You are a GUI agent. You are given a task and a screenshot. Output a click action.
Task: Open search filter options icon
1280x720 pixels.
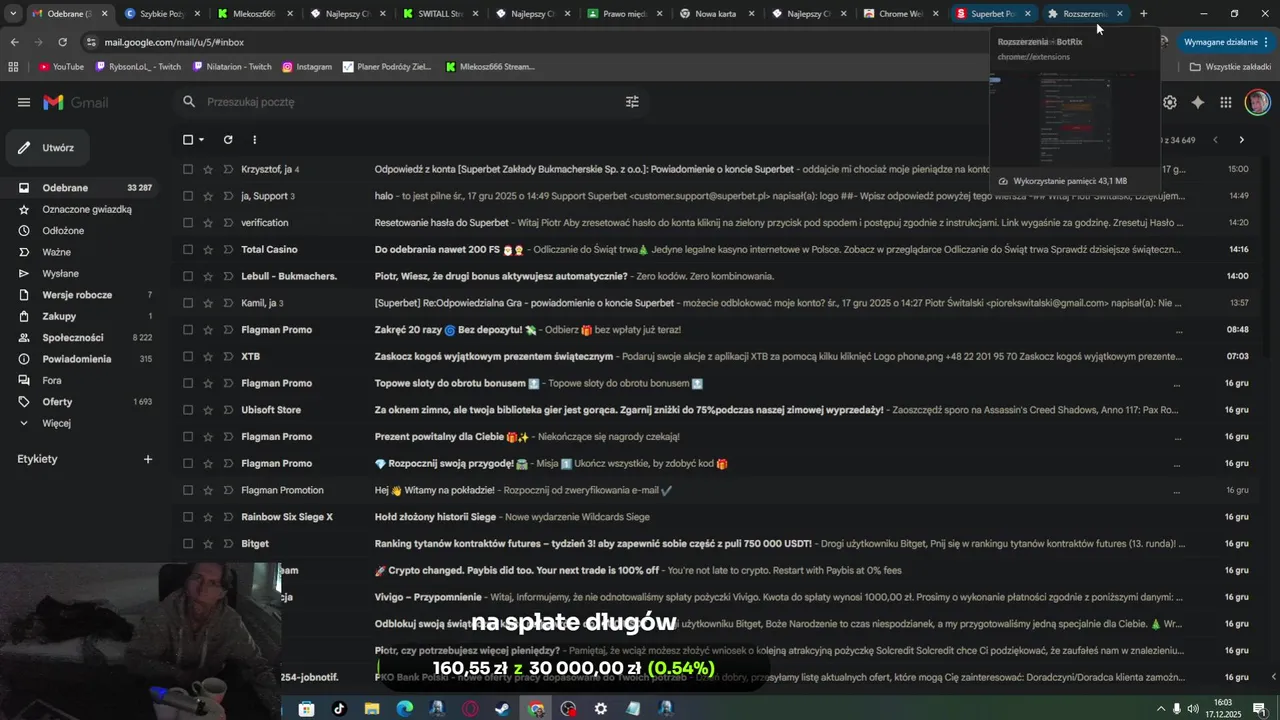pyautogui.click(x=632, y=102)
